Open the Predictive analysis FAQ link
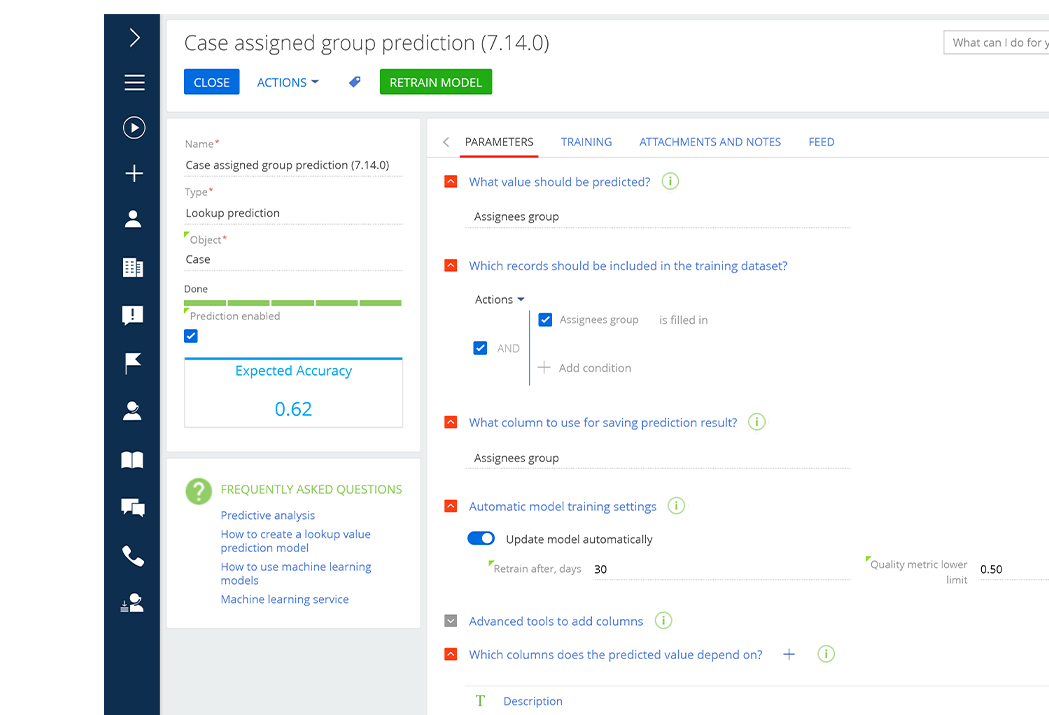This screenshot has width=1049, height=715. click(268, 515)
